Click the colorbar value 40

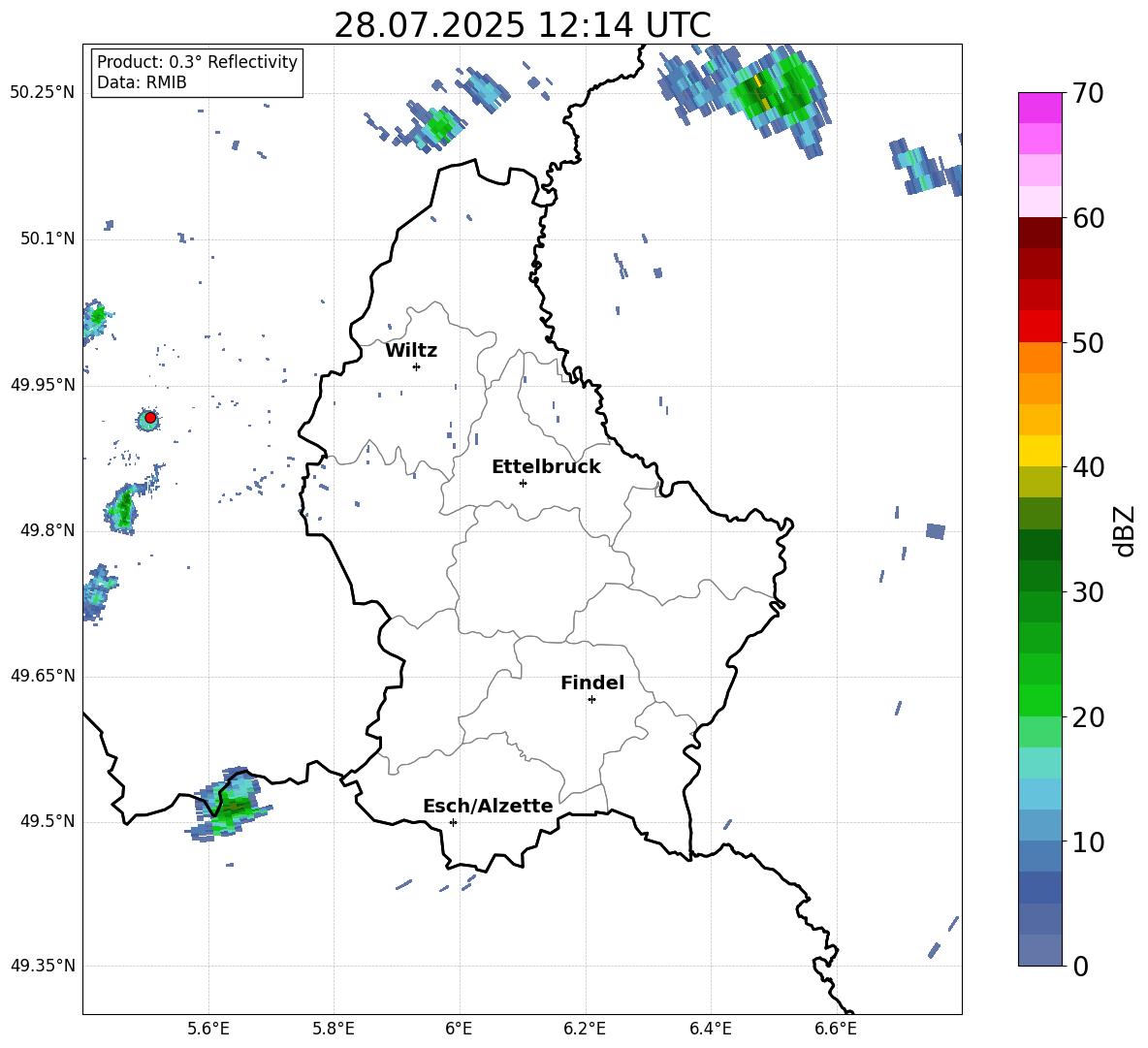click(x=1087, y=467)
